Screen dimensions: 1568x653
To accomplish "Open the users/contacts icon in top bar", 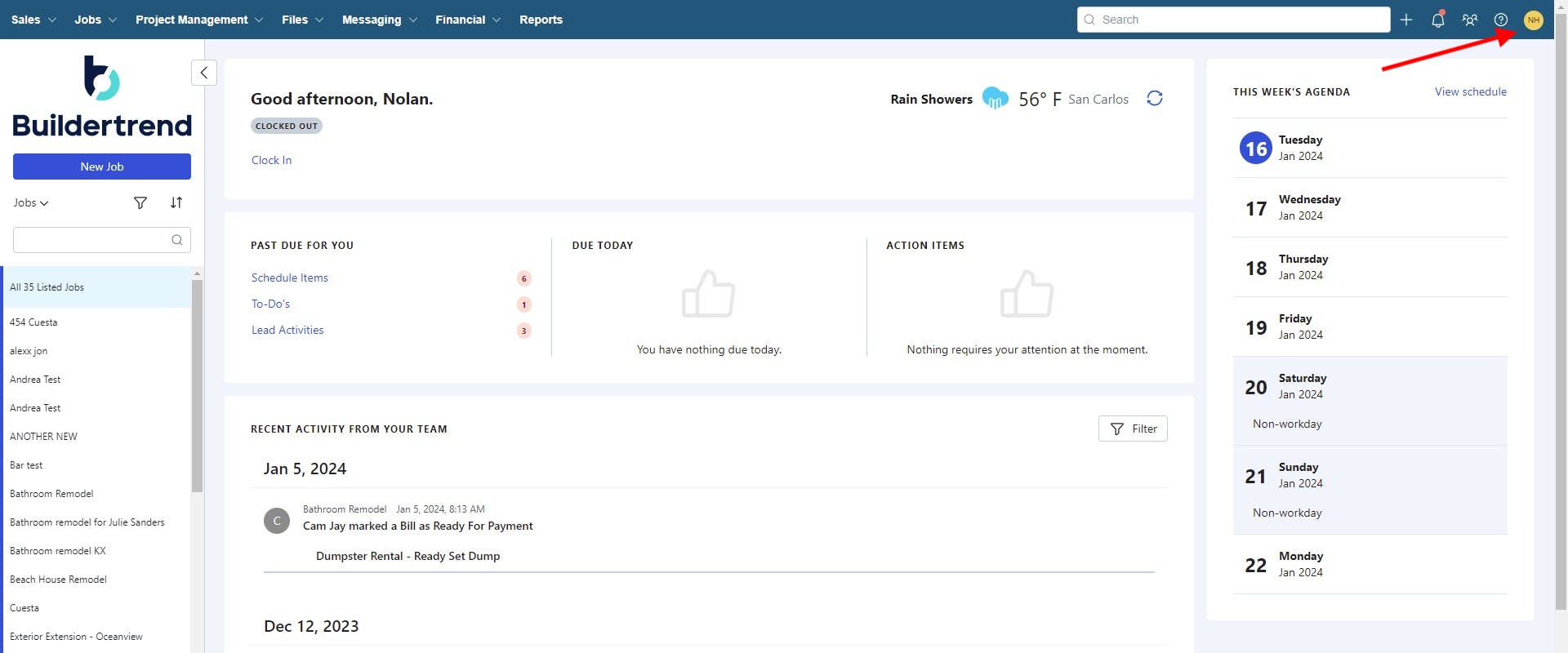I will (x=1470, y=20).
